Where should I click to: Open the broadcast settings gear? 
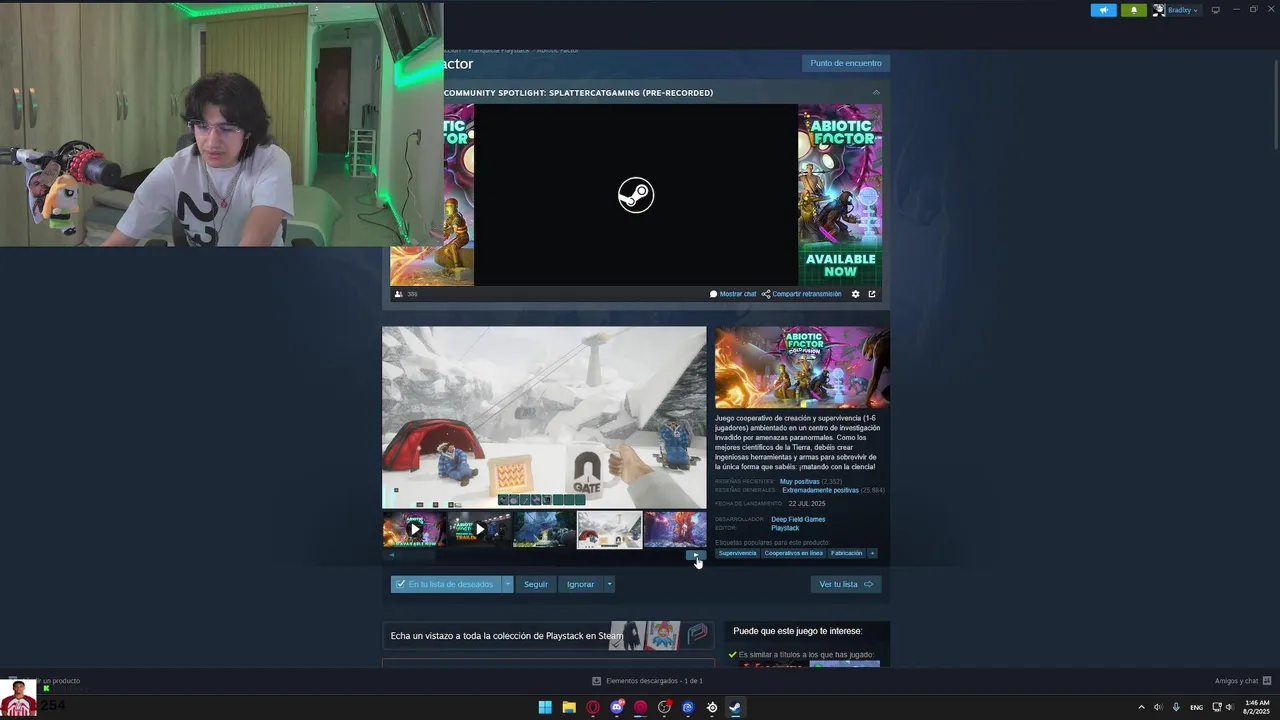[855, 294]
